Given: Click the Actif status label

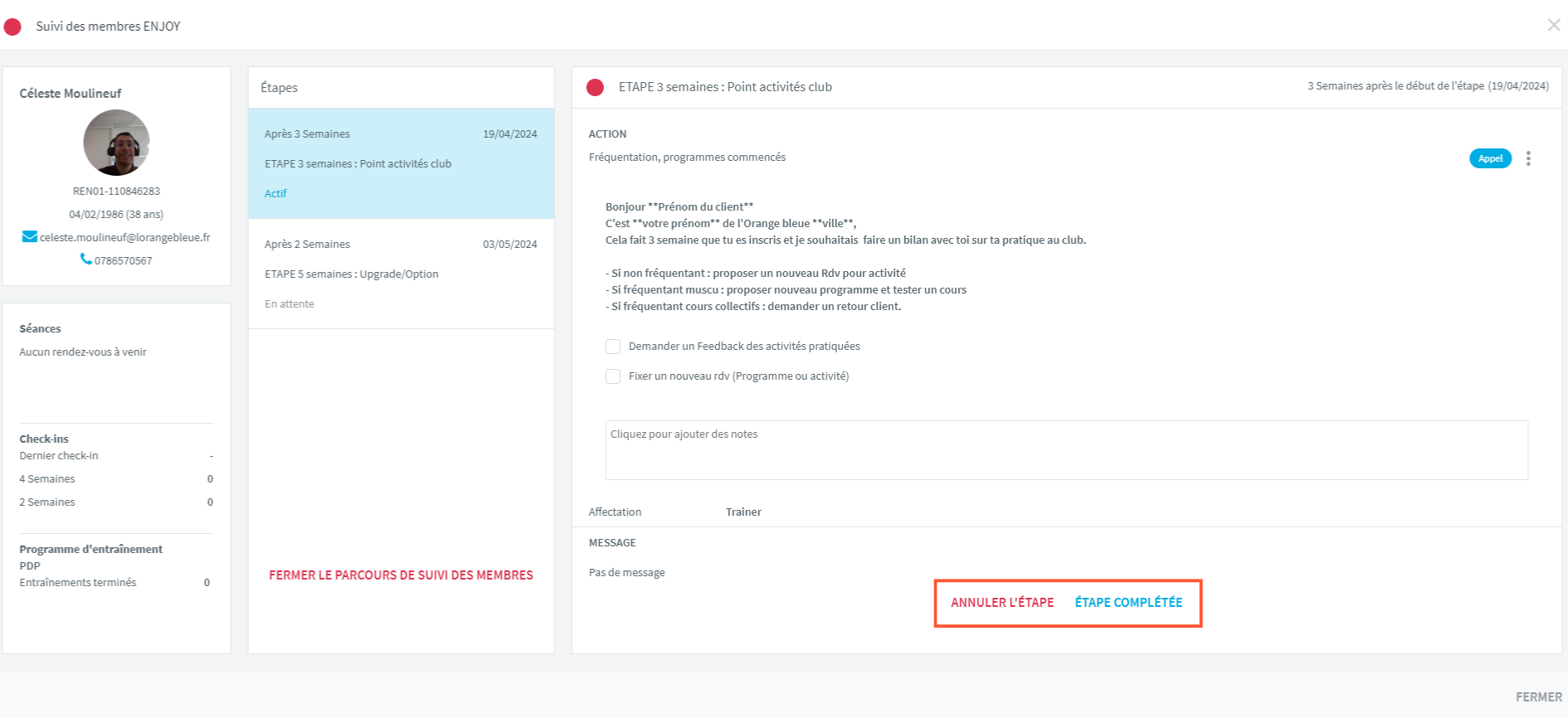Looking at the screenshot, I should coord(275,193).
